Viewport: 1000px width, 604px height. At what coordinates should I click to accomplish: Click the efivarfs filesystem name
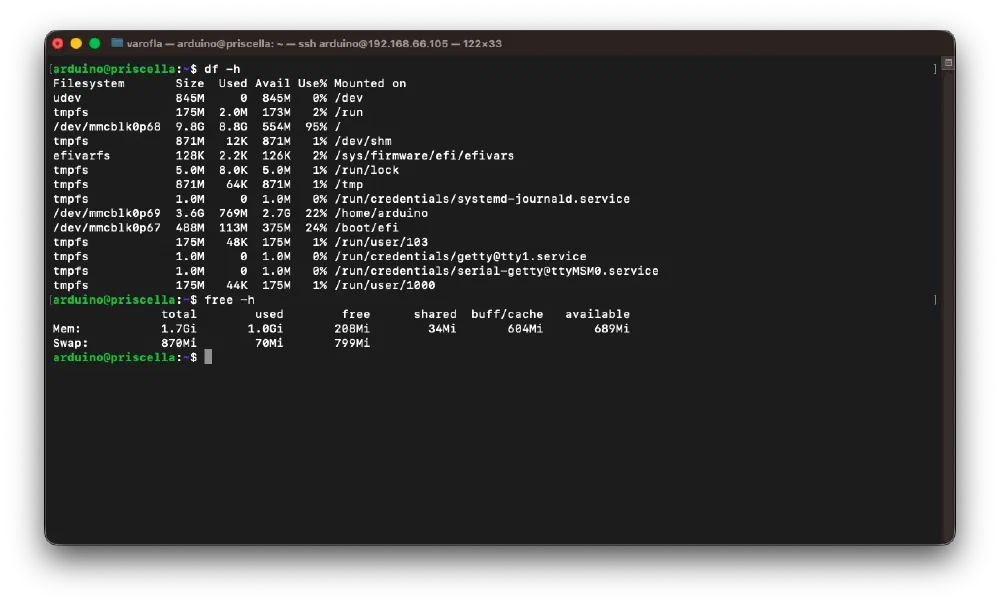coord(82,156)
